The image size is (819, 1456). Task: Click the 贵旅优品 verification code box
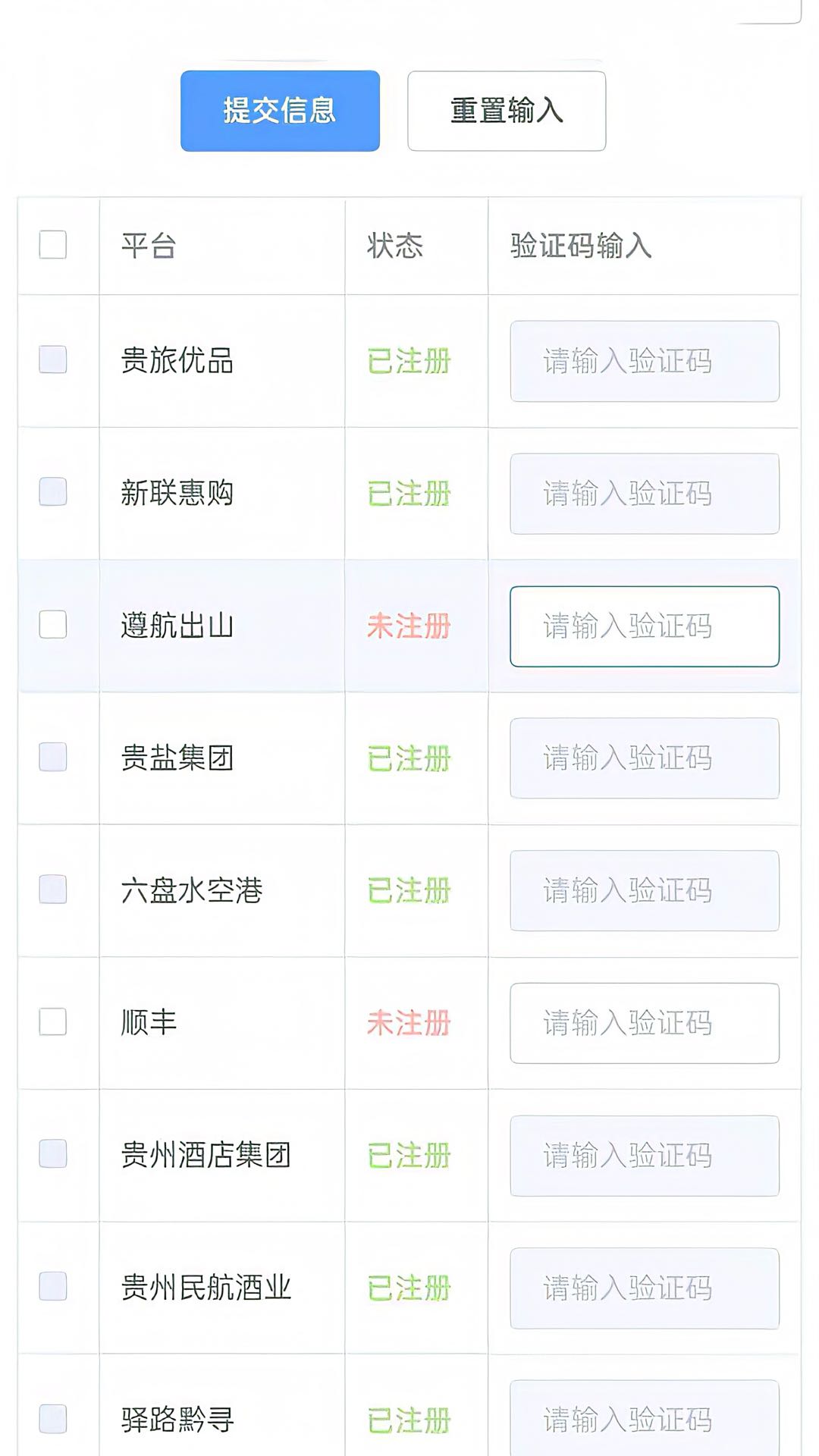pos(645,361)
